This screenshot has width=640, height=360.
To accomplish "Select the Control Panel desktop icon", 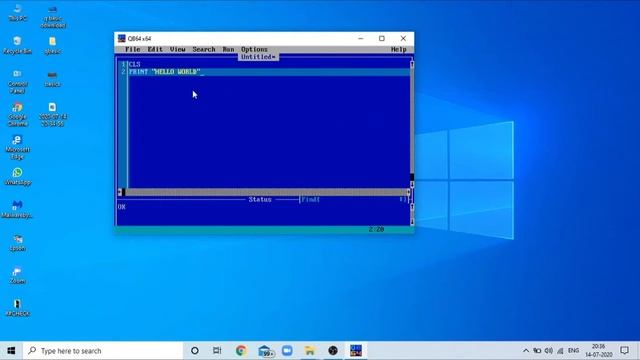I will pyautogui.click(x=17, y=81).
